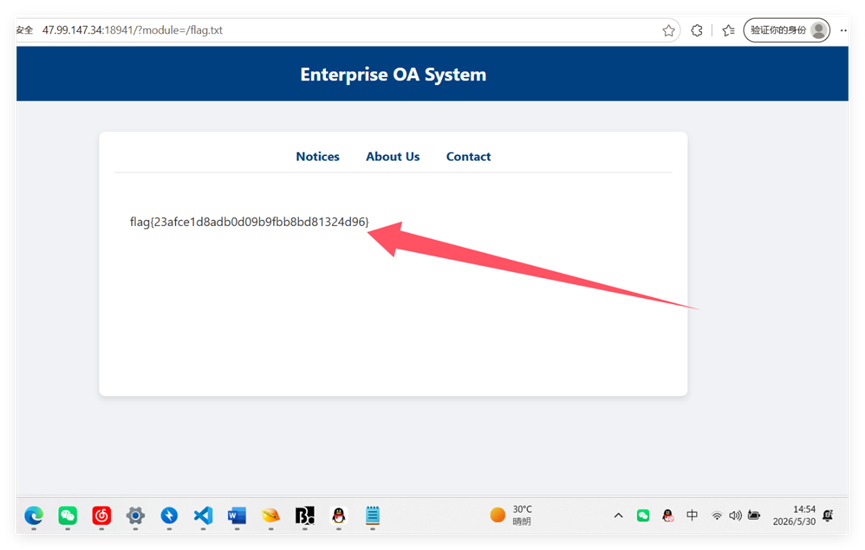
Task: Open Microsoft Word from the taskbar
Action: coord(237,516)
